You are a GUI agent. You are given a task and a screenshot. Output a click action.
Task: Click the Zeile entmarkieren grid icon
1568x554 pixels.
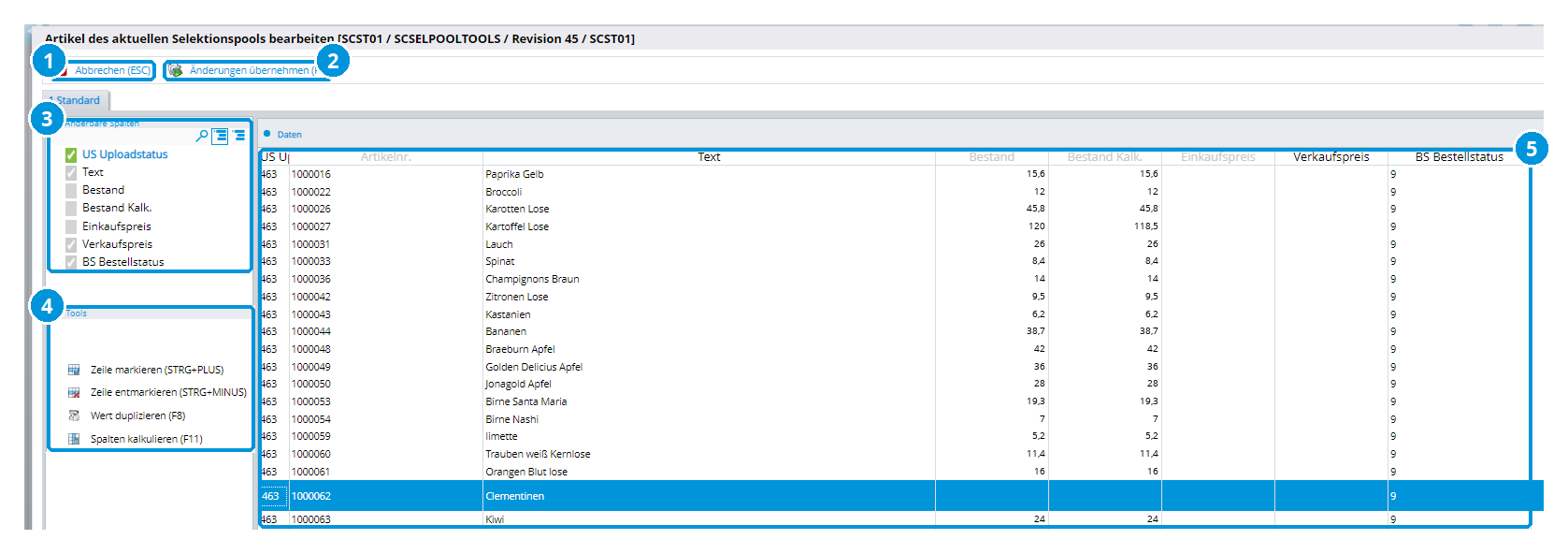coord(74,392)
